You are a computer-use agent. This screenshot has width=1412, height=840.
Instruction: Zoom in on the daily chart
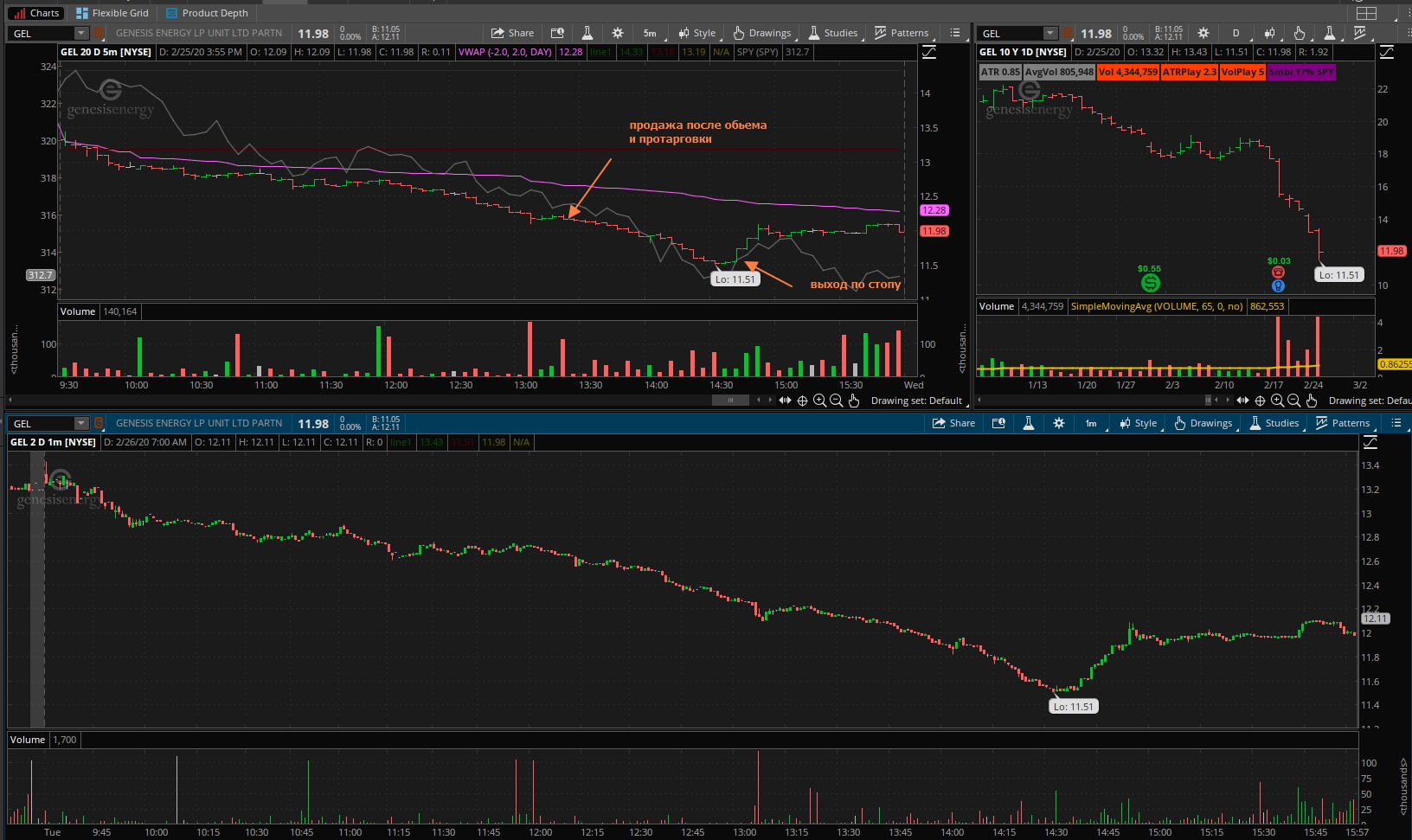point(1277,401)
